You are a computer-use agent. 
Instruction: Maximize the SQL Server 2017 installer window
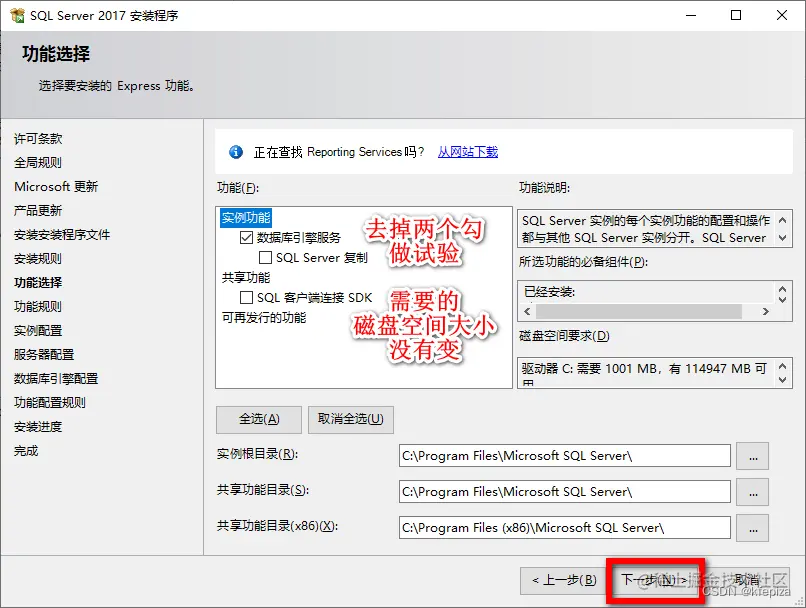[x=736, y=15]
